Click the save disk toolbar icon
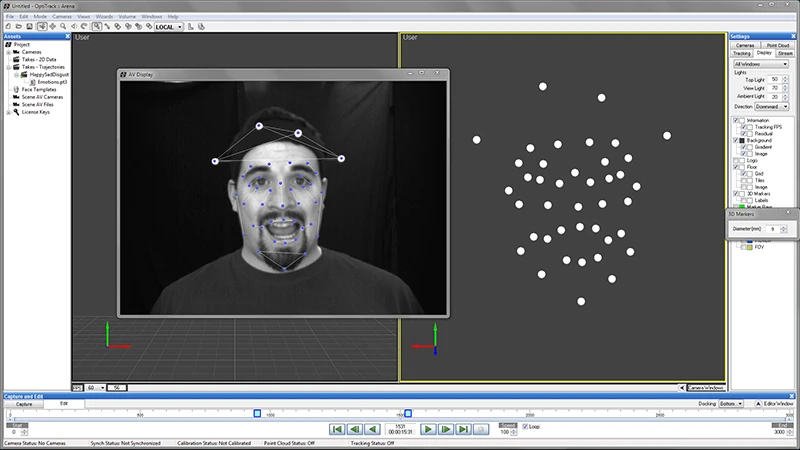 (x=27, y=26)
